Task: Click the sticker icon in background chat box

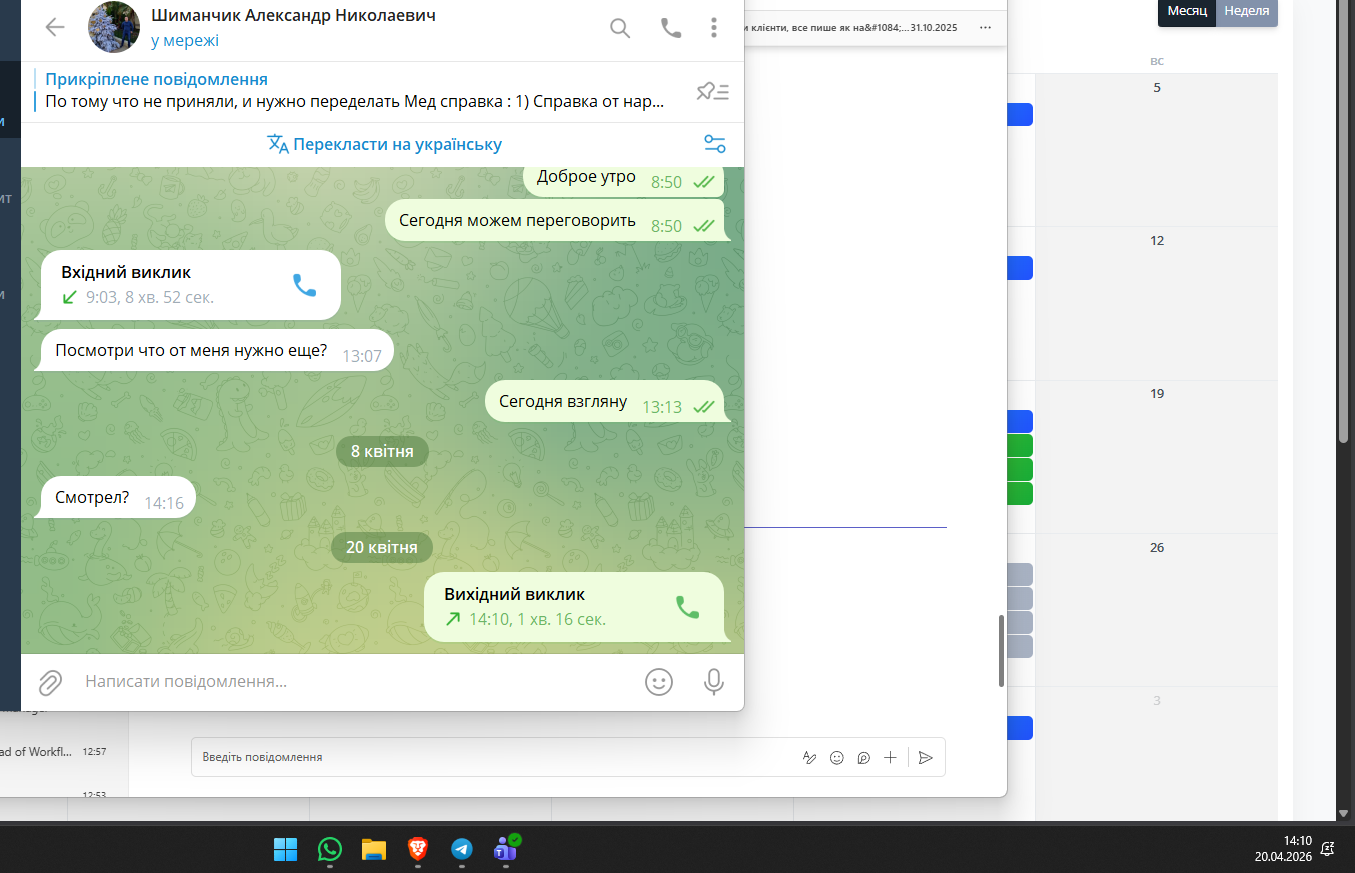Action: [864, 758]
